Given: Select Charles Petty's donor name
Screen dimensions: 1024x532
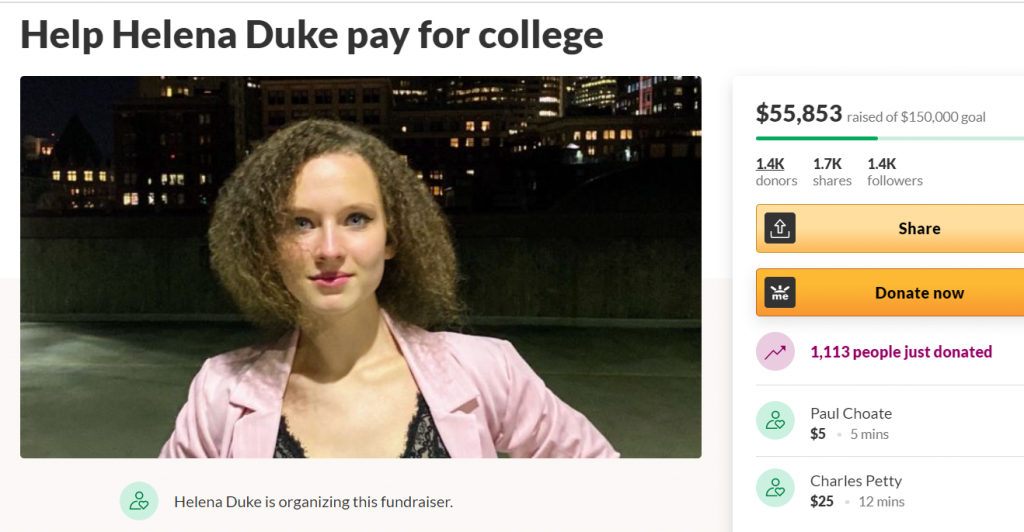Looking at the screenshot, I should point(857,481).
